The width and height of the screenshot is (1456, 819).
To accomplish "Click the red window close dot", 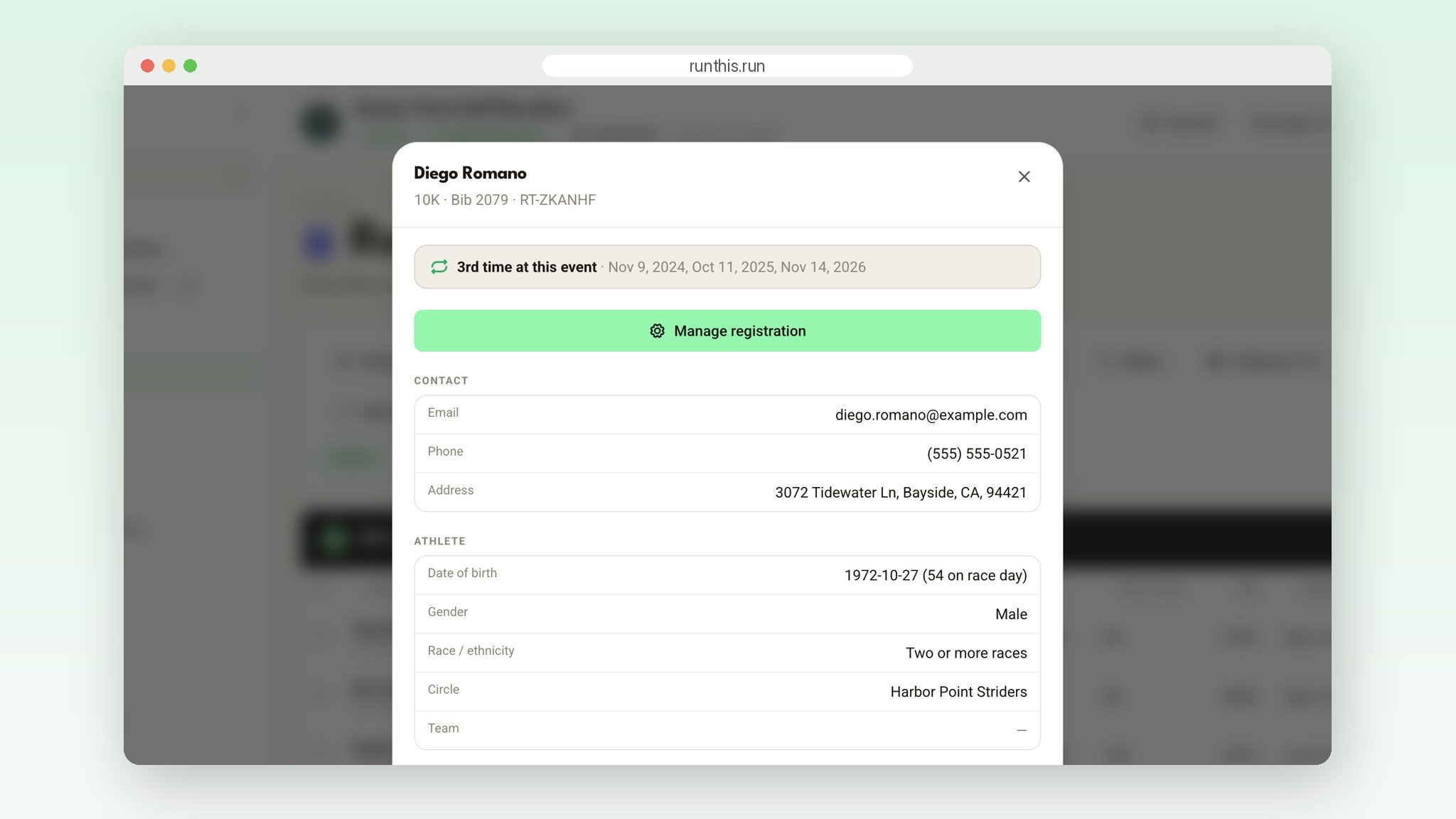I will (x=148, y=66).
